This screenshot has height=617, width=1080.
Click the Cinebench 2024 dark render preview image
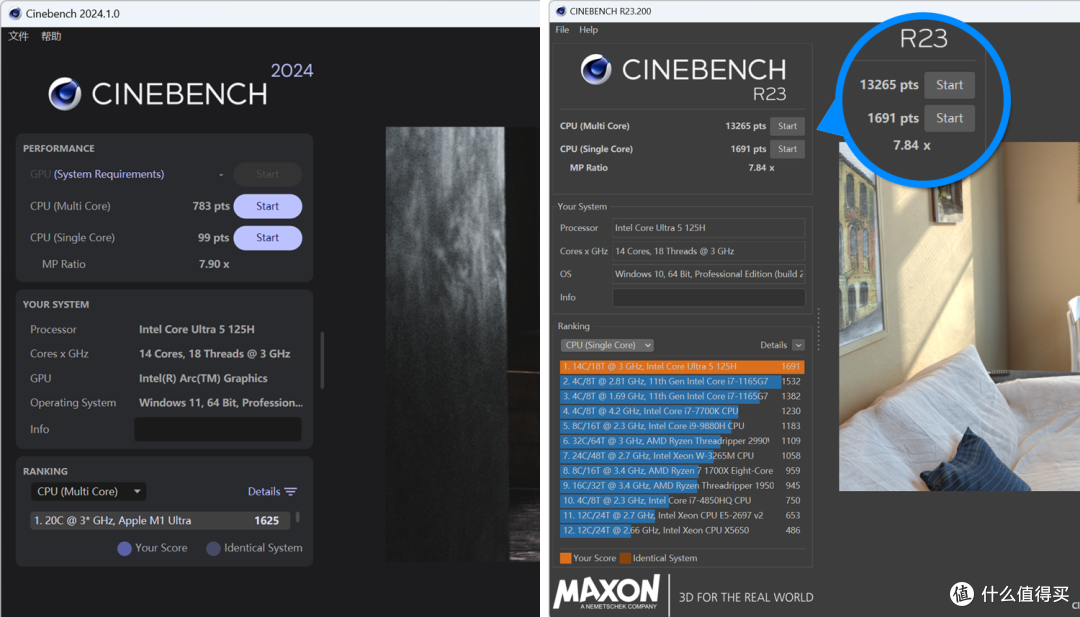tap(462, 344)
